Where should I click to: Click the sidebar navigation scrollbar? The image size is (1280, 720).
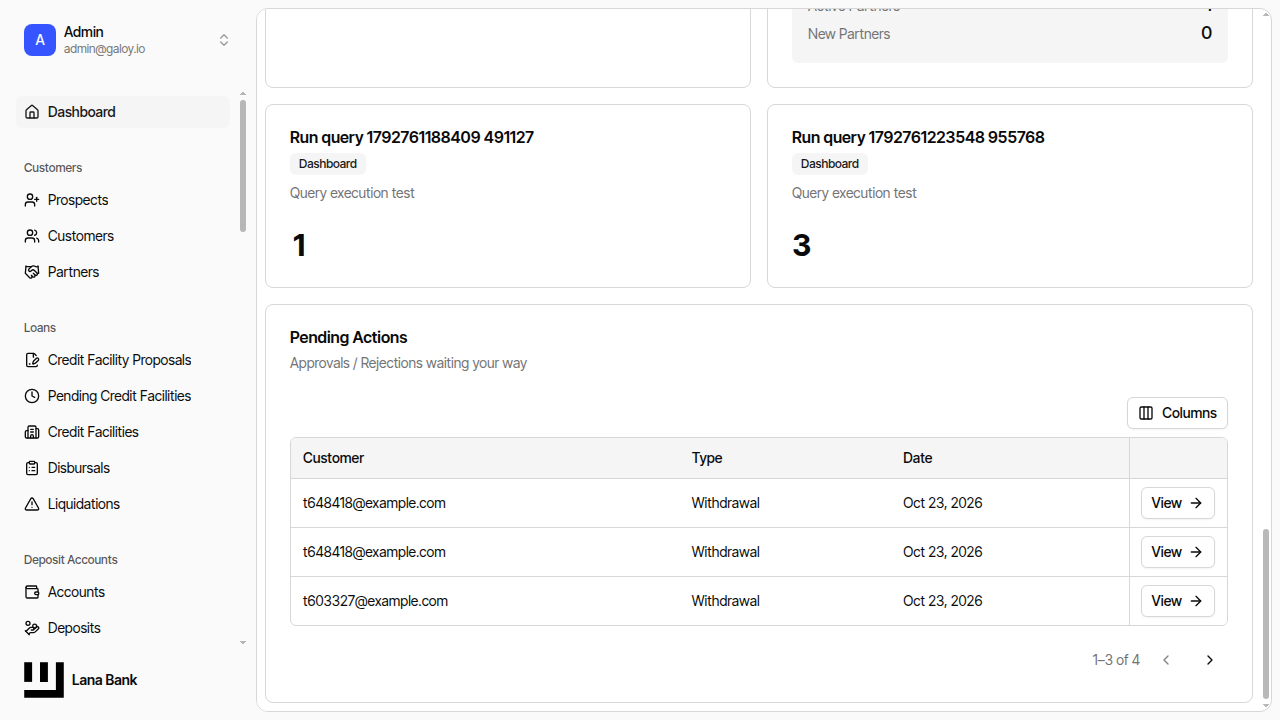tap(243, 165)
